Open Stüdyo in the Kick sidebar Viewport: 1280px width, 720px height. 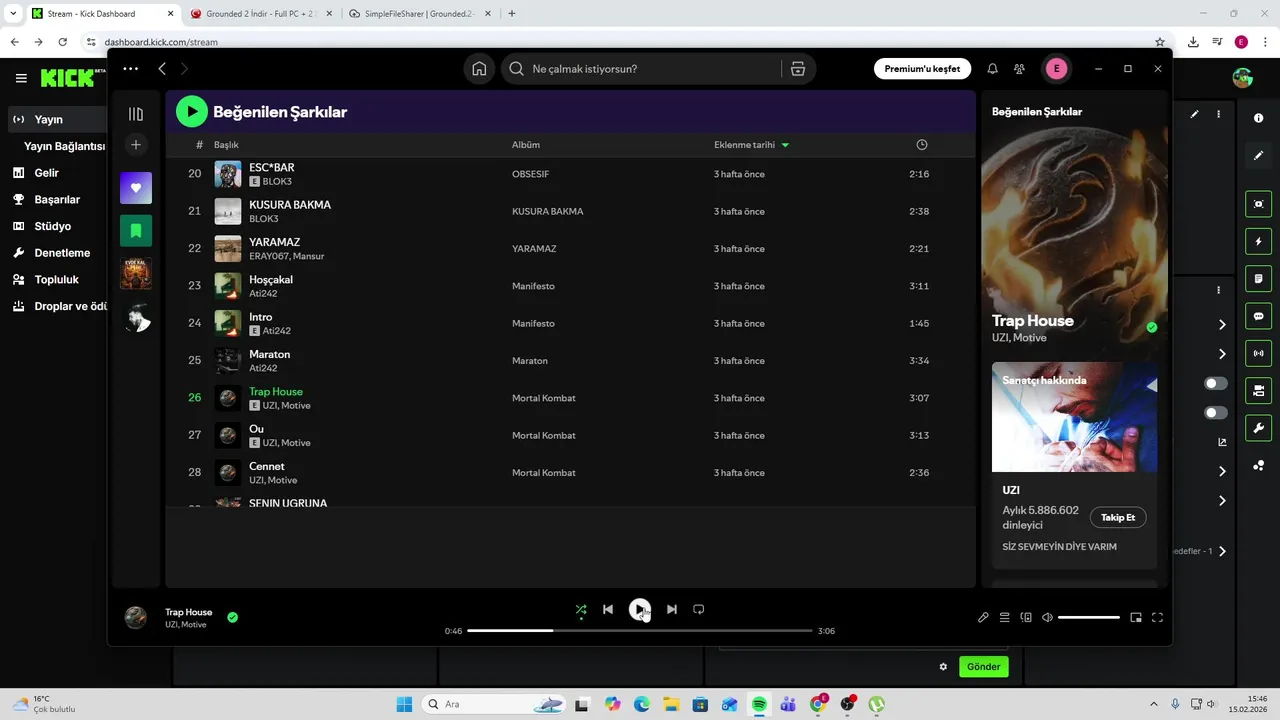point(53,226)
